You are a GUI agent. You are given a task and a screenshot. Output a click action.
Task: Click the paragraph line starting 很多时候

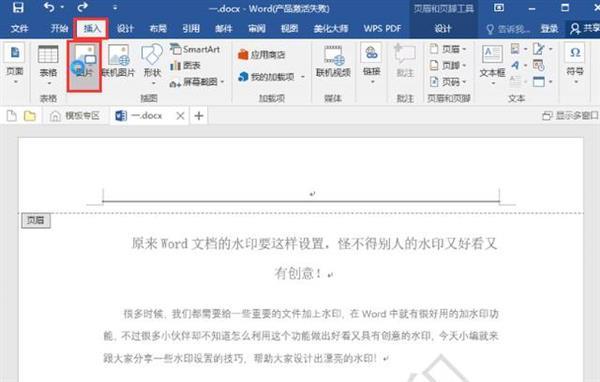click(x=310, y=314)
